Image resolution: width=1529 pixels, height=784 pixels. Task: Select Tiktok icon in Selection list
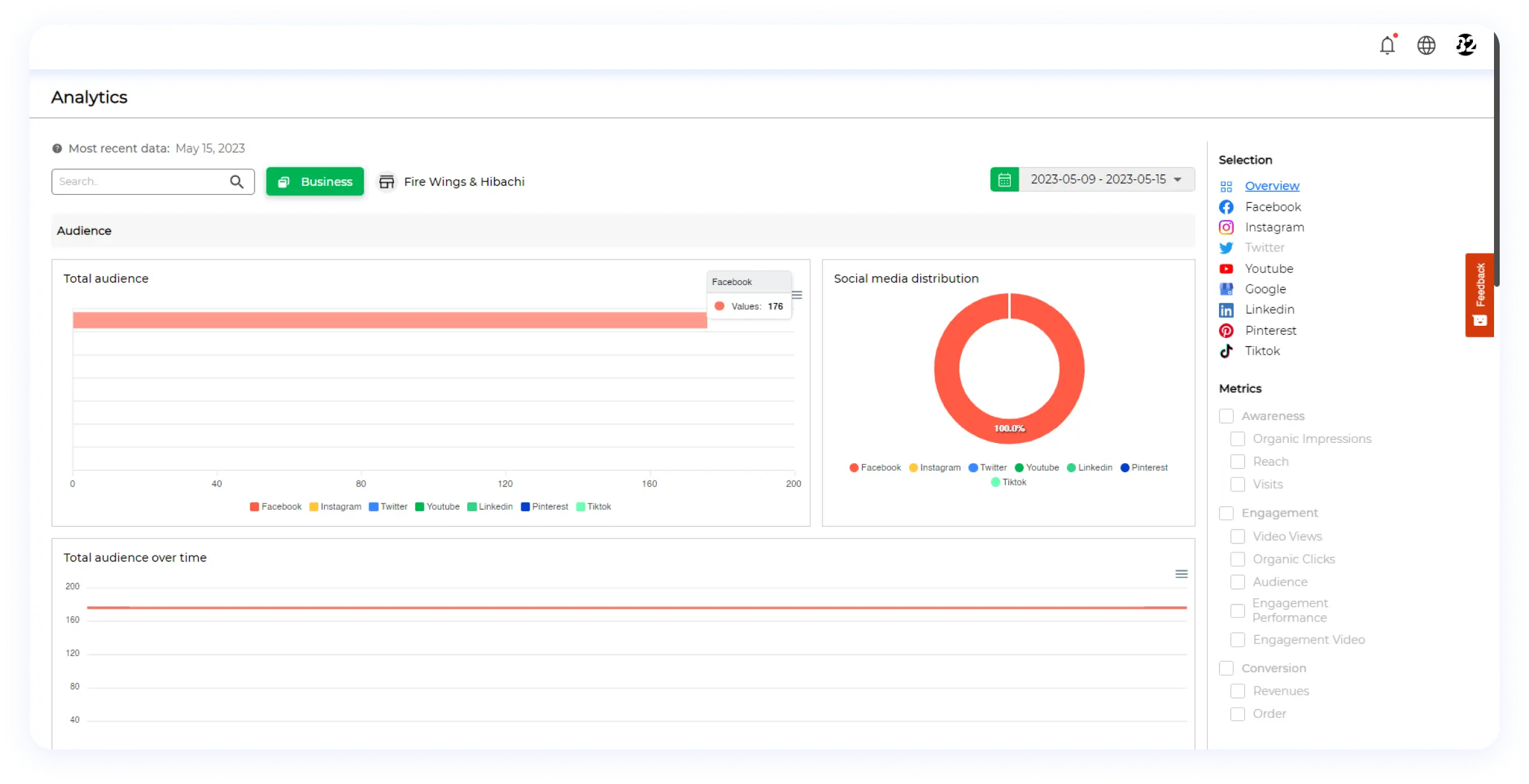[x=1226, y=351]
